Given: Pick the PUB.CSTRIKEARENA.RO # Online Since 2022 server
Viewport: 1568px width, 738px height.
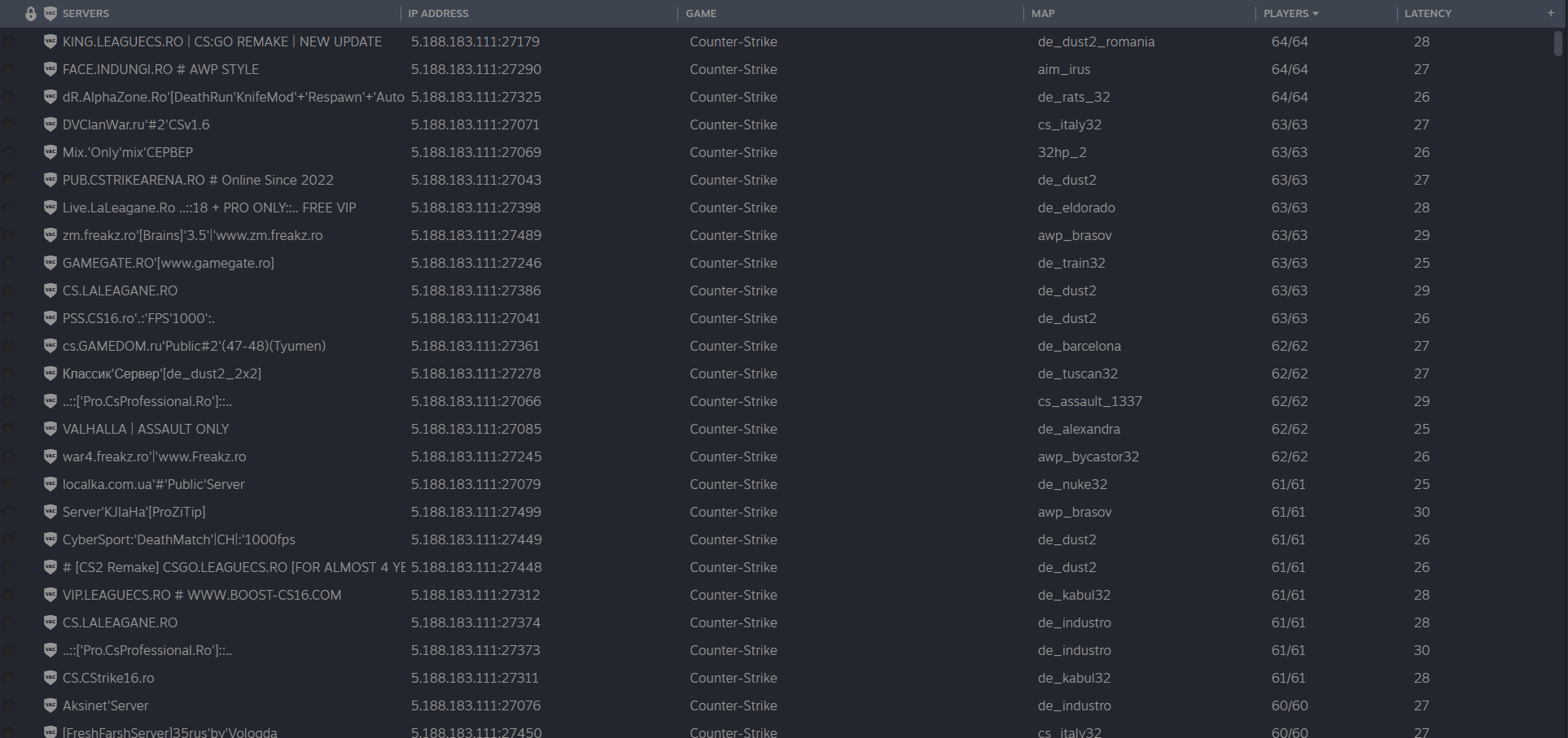Looking at the screenshot, I should (x=198, y=180).
